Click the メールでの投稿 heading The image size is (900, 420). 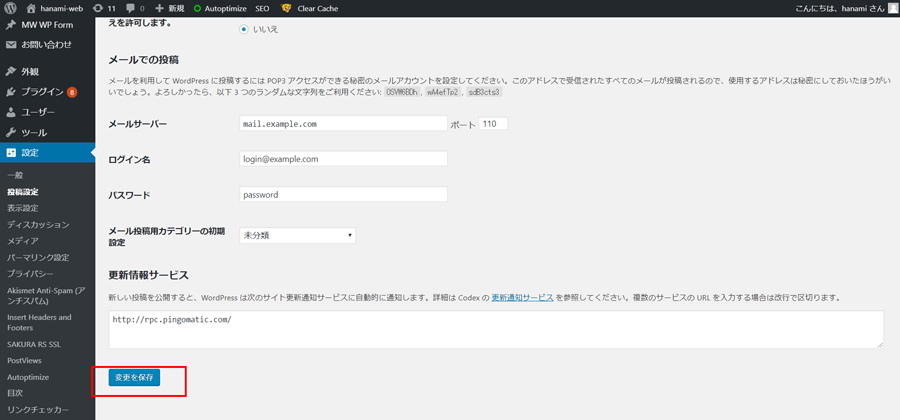pyautogui.click(x=145, y=60)
